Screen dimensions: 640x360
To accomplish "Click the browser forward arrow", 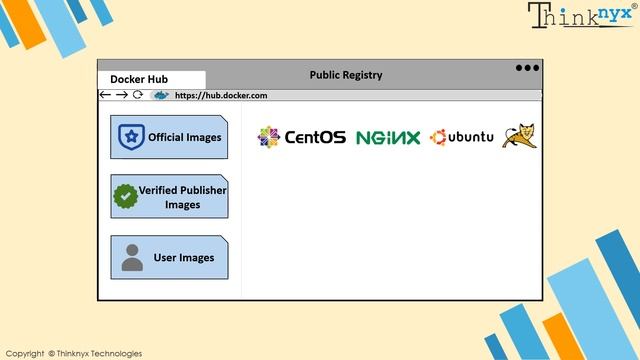I will tap(122, 95).
